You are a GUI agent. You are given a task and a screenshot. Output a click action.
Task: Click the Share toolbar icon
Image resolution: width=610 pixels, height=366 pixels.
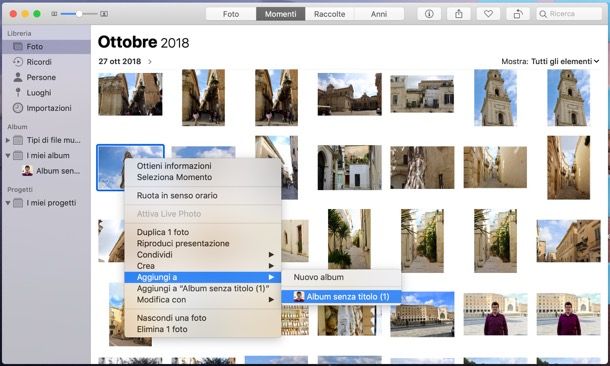[459, 14]
